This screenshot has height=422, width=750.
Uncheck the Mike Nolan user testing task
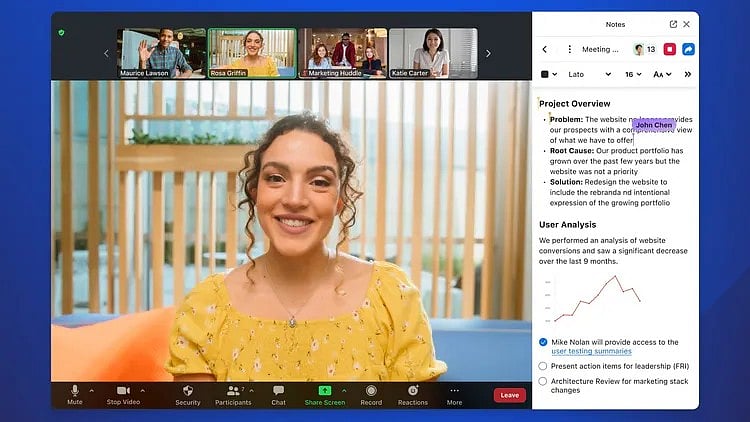click(x=543, y=342)
